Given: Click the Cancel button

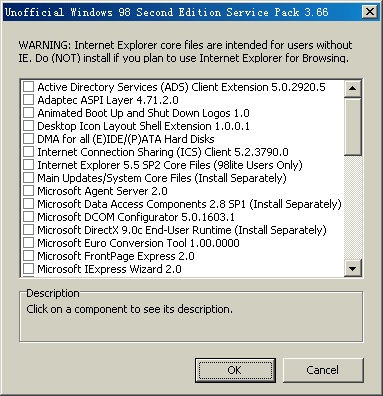Looking at the screenshot, I should click(323, 370).
